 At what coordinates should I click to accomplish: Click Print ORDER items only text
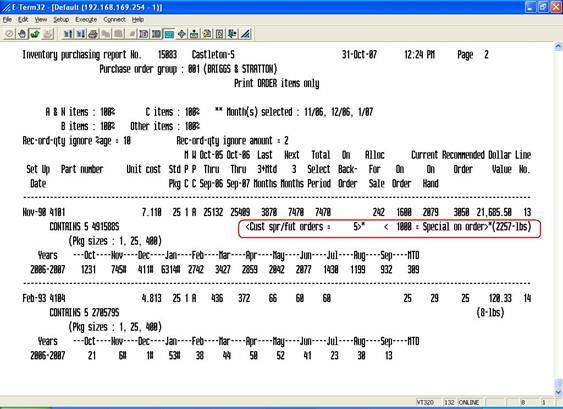tap(276, 83)
